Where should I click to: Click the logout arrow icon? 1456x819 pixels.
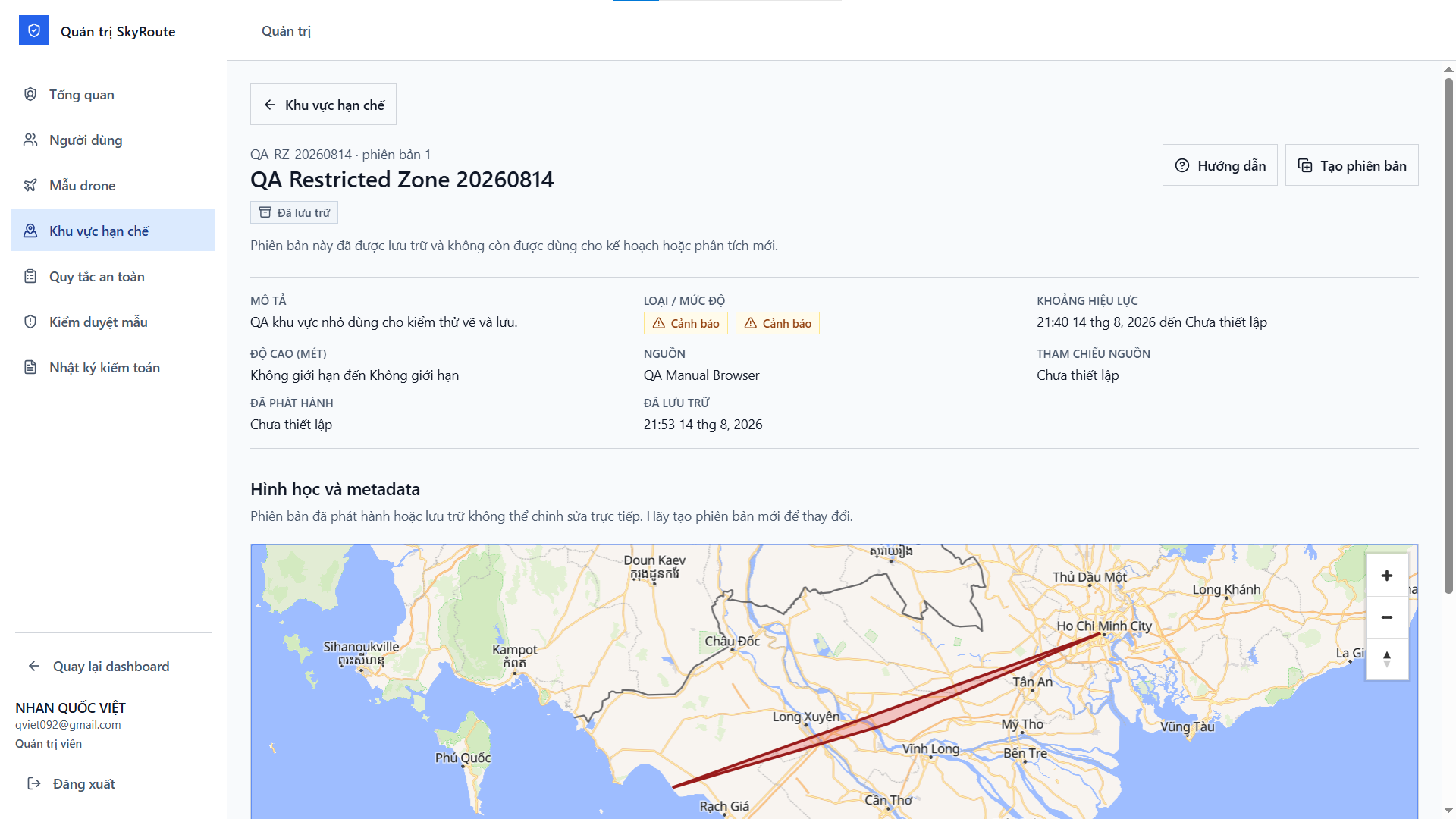click(34, 783)
